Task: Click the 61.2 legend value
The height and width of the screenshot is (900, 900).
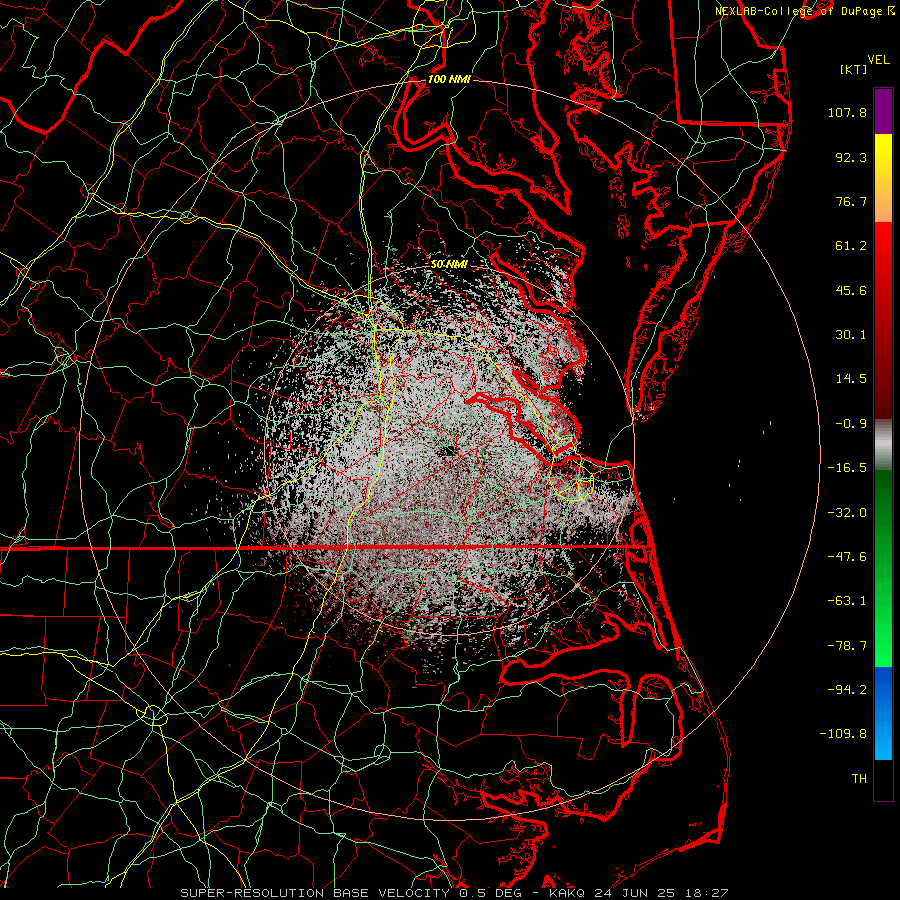Action: pyautogui.click(x=851, y=246)
